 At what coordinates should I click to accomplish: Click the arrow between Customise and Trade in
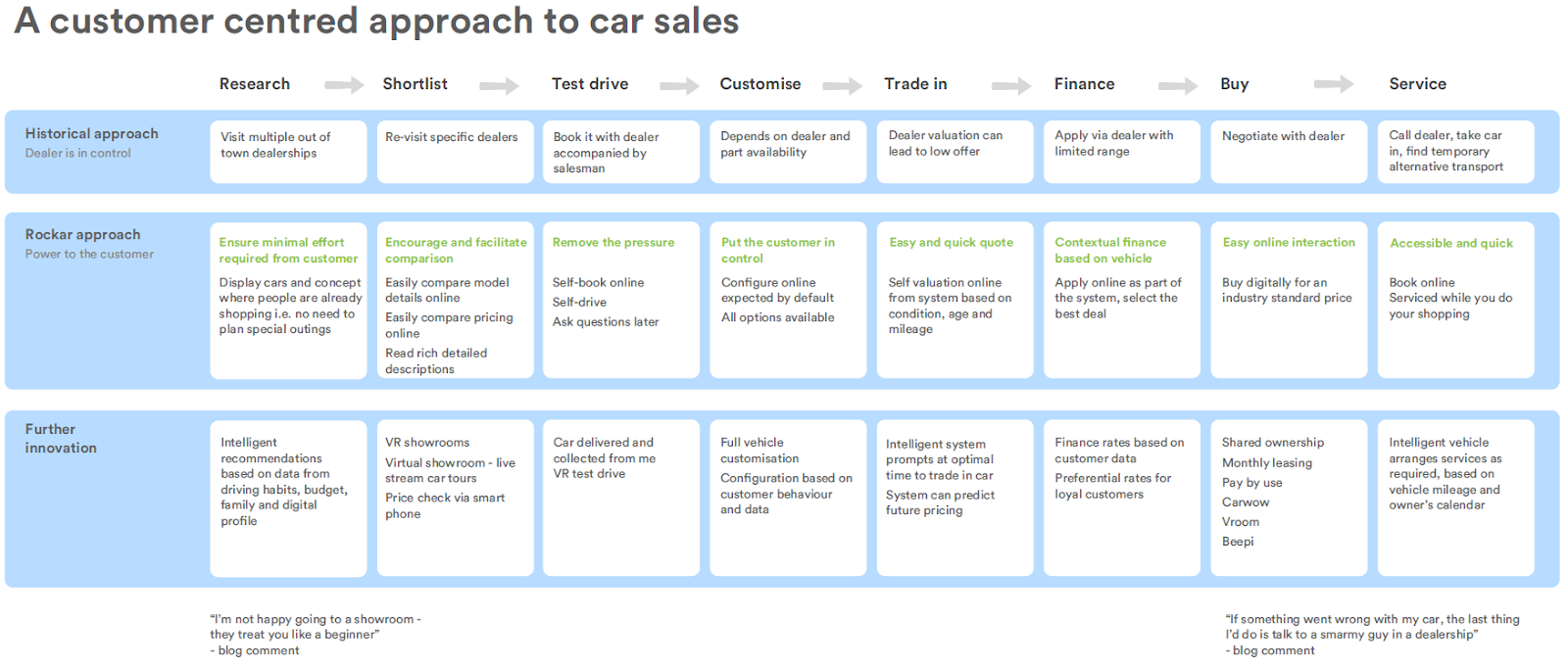click(842, 86)
